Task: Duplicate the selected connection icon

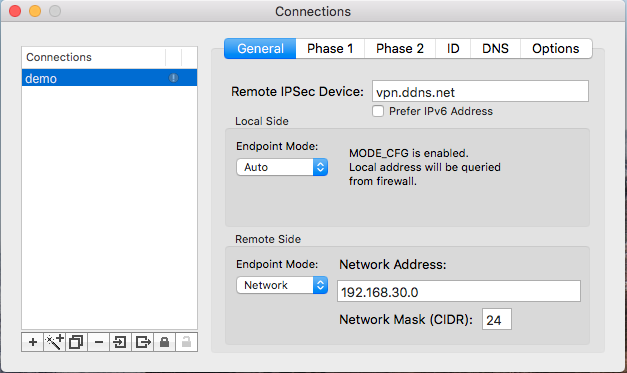Action: point(76,342)
